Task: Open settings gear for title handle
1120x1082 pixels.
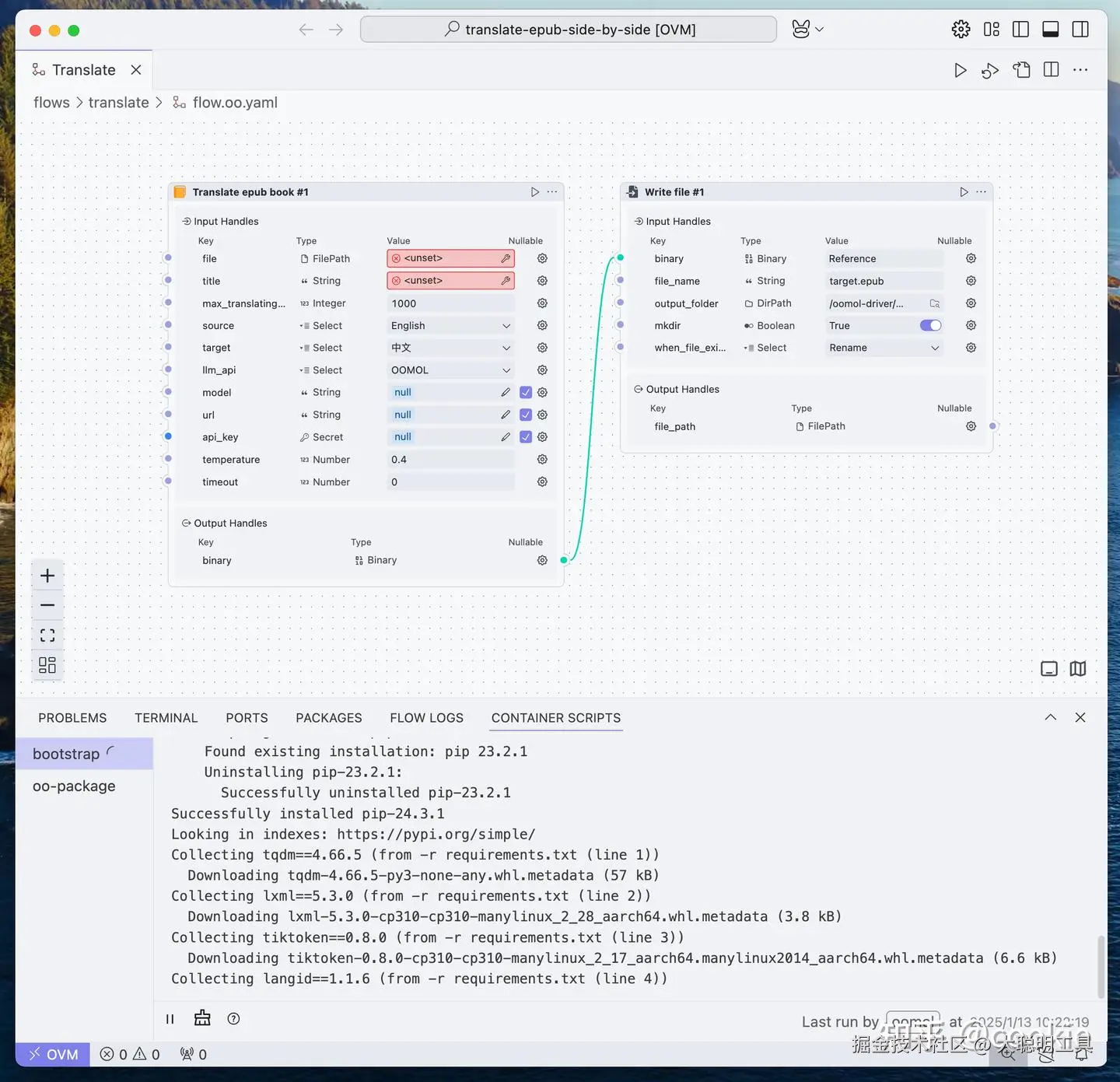Action: [542, 281]
